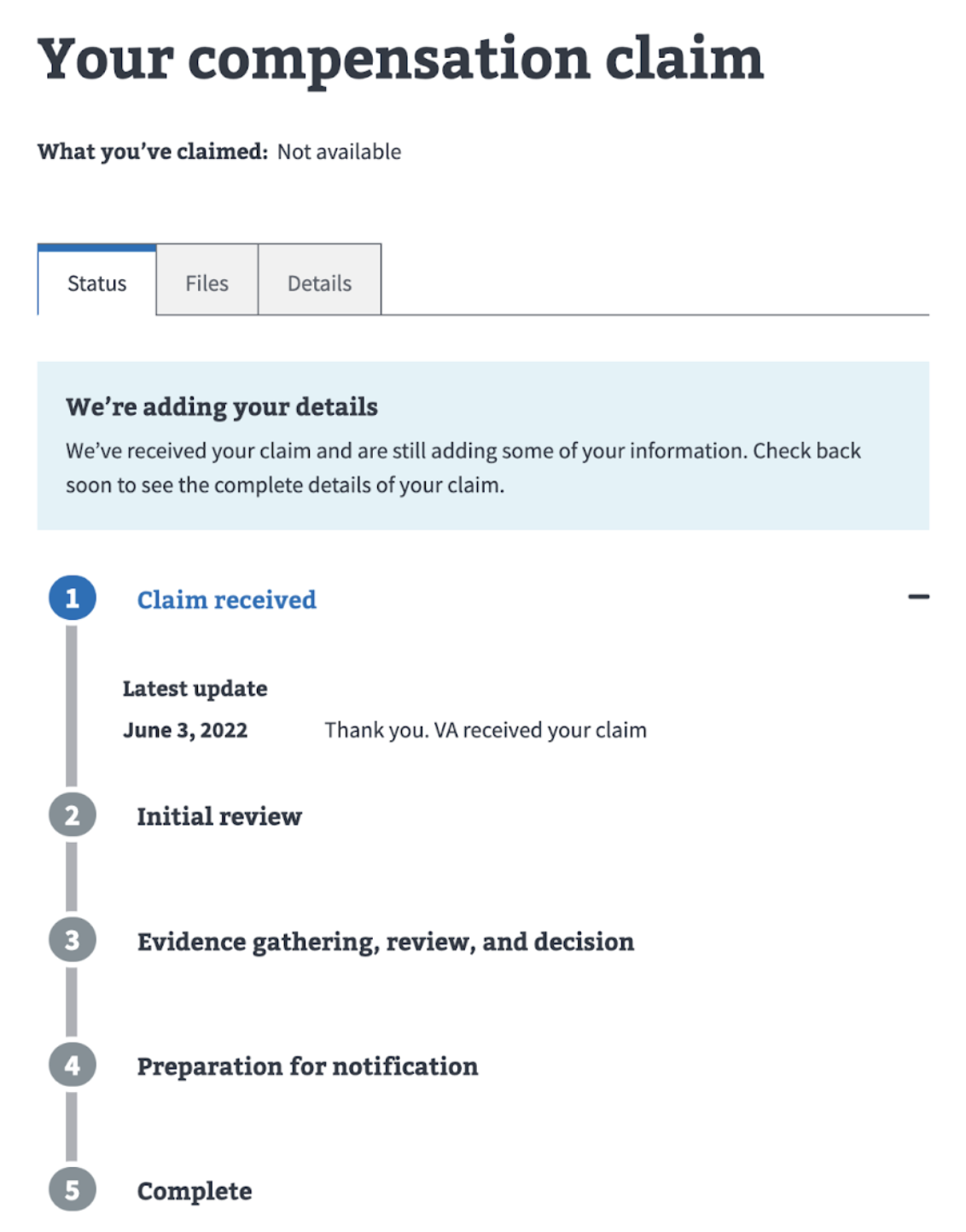Switch to the Files tab
Viewport: 966px width, 1232px height.
tap(207, 282)
